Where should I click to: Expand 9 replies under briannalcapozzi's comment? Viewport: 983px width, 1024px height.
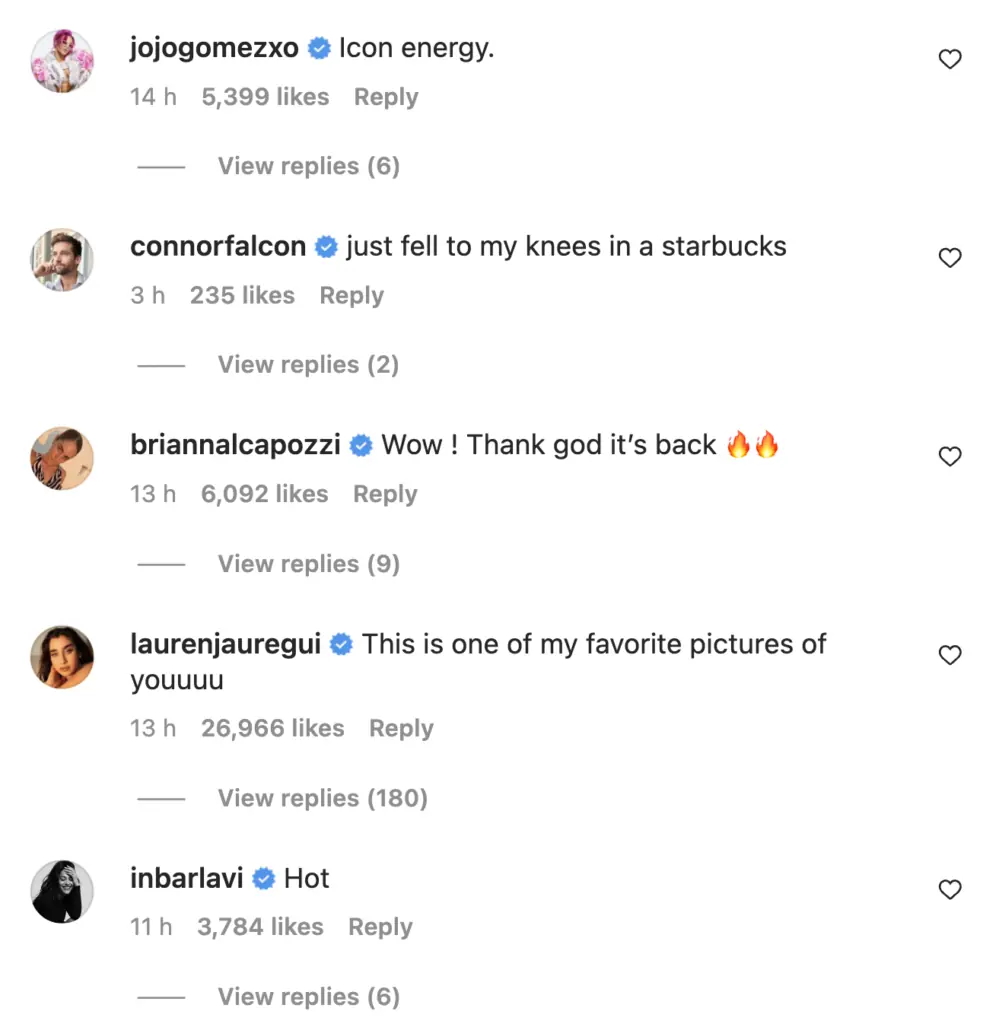click(308, 564)
